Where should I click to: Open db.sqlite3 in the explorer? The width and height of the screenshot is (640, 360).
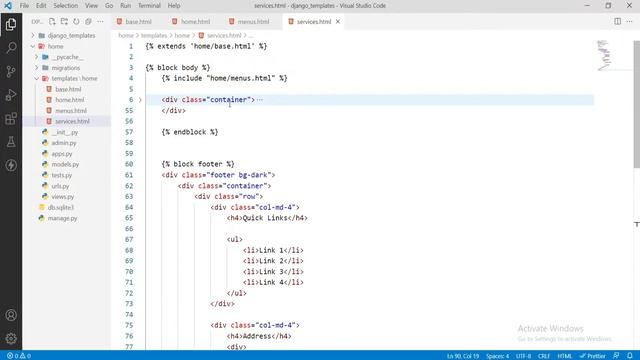point(61,207)
